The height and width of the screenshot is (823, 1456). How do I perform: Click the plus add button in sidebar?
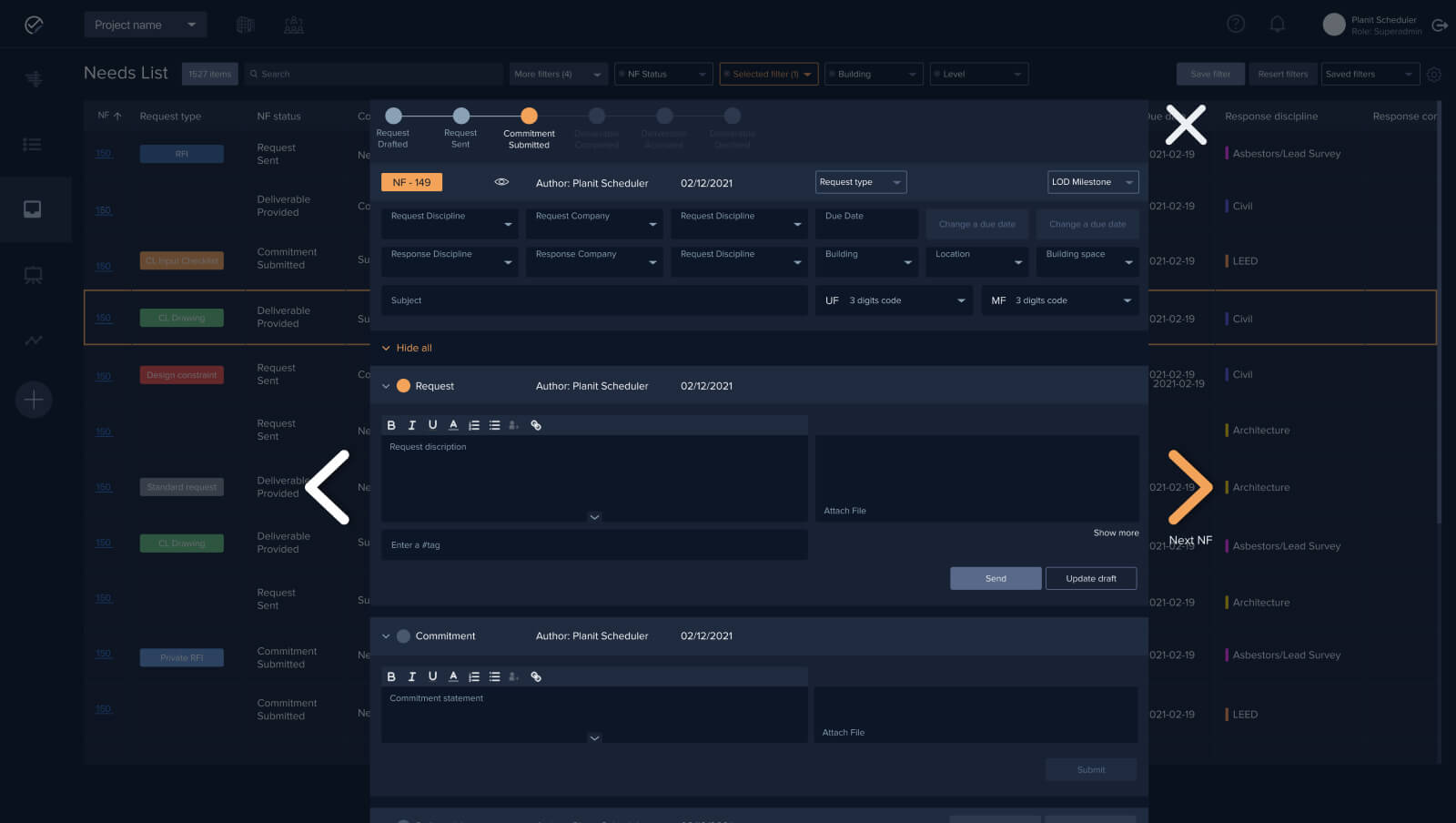pos(34,400)
